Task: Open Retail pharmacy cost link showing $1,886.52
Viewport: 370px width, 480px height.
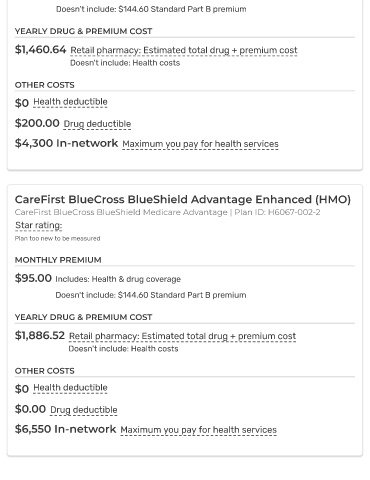Action: click(182, 336)
